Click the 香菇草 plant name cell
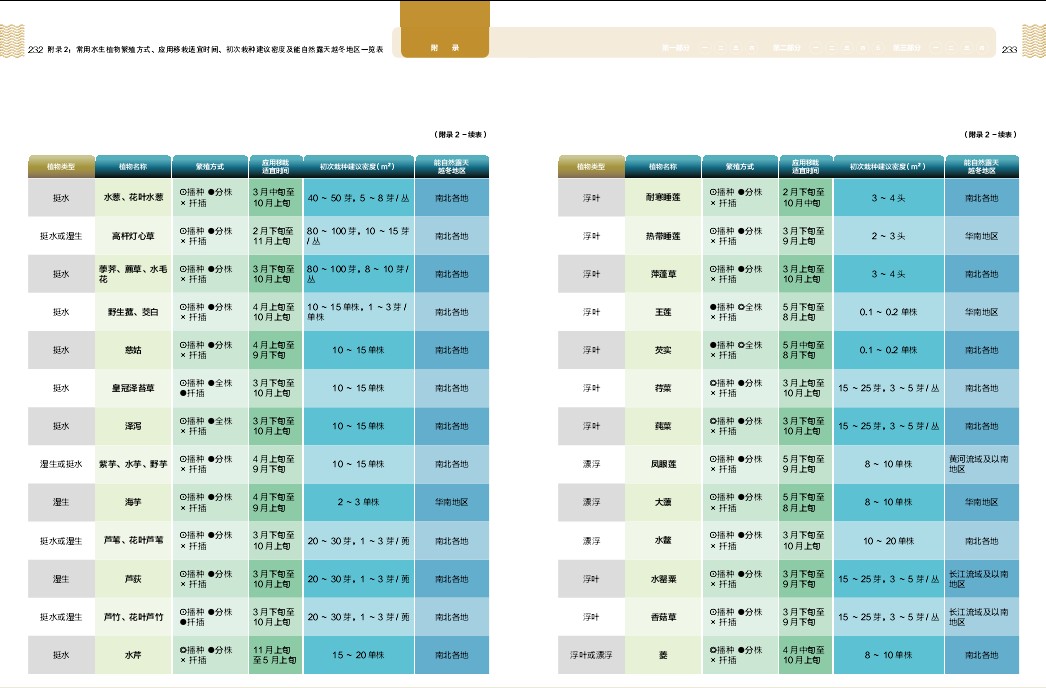Viewport: 1046px width, 688px height. (662, 617)
